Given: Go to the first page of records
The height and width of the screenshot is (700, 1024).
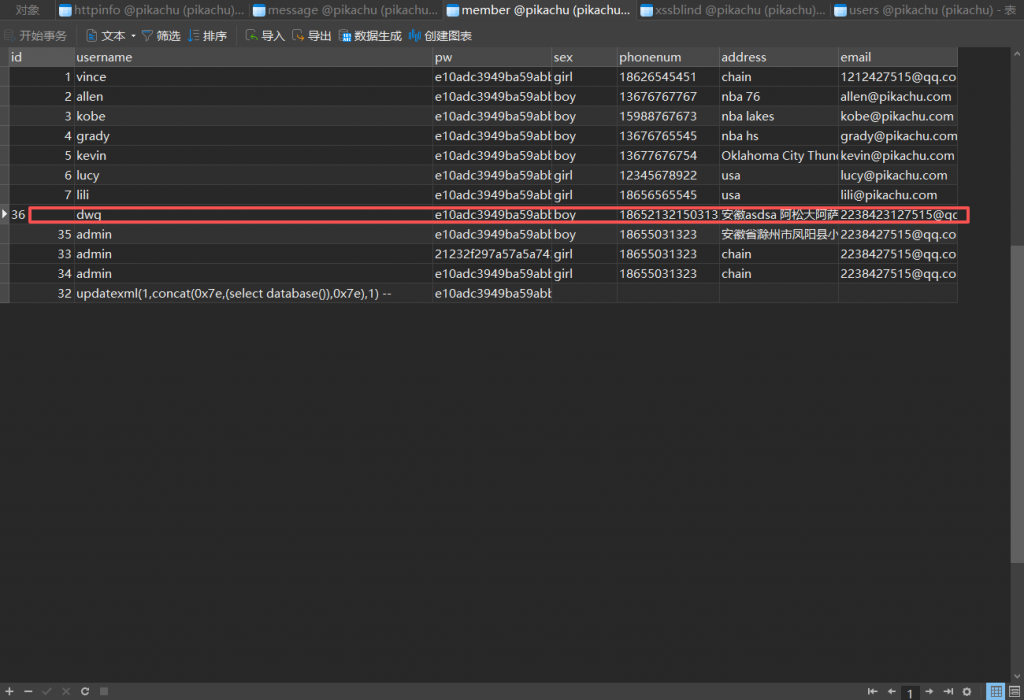Looking at the screenshot, I should (x=873, y=691).
